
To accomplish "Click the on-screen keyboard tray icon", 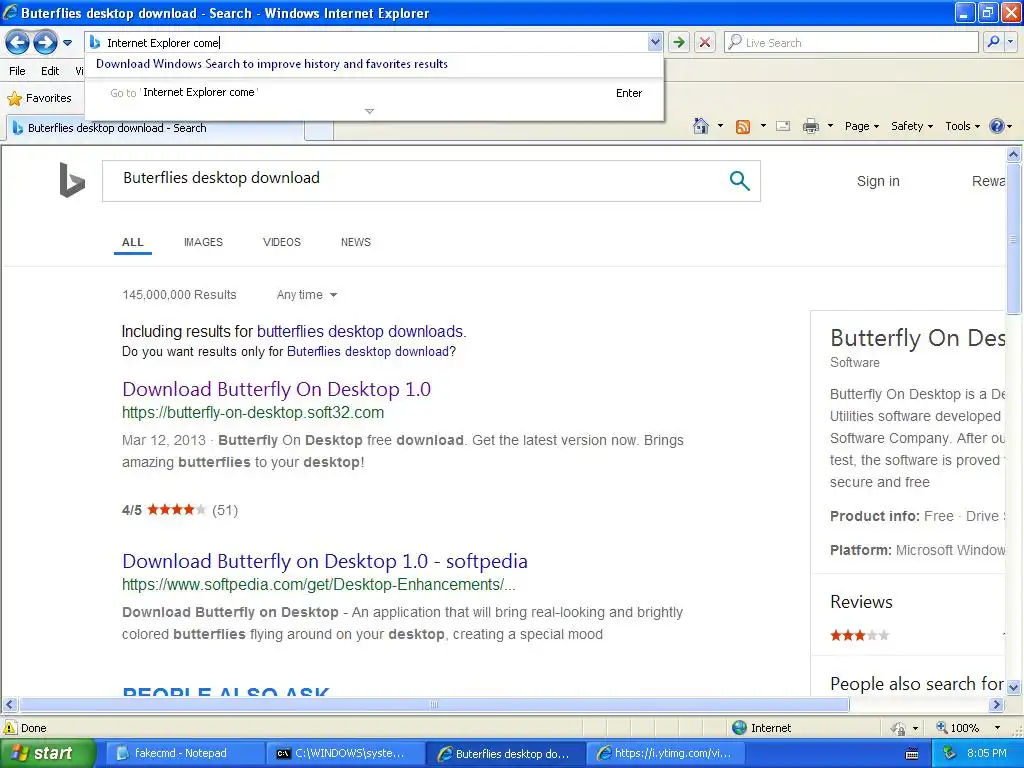I will coord(912,754).
